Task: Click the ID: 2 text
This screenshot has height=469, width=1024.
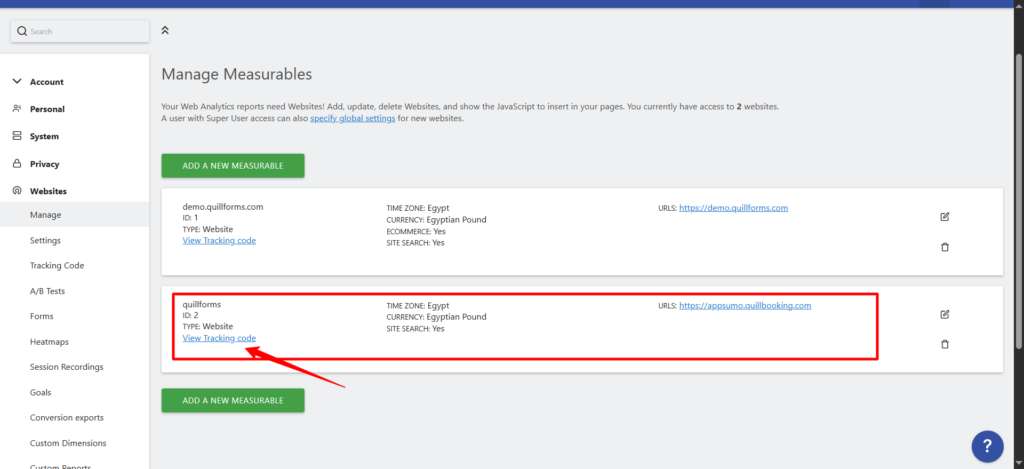Action: pos(190,315)
